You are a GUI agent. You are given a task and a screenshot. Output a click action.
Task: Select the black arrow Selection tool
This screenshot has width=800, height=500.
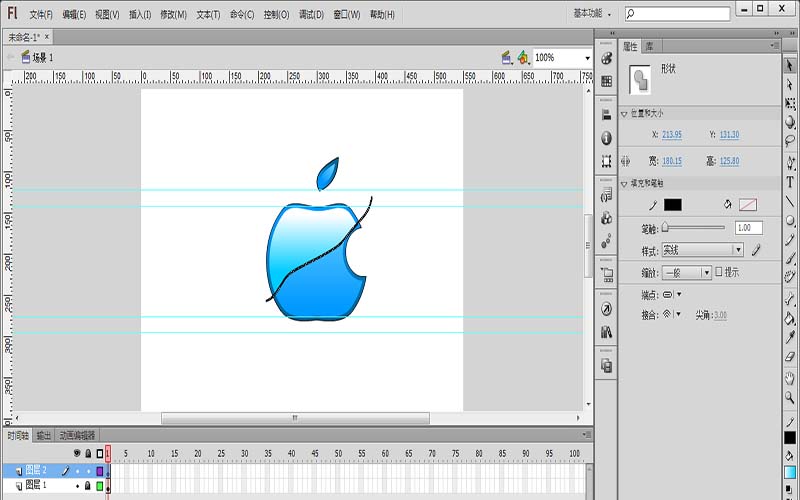[790, 65]
